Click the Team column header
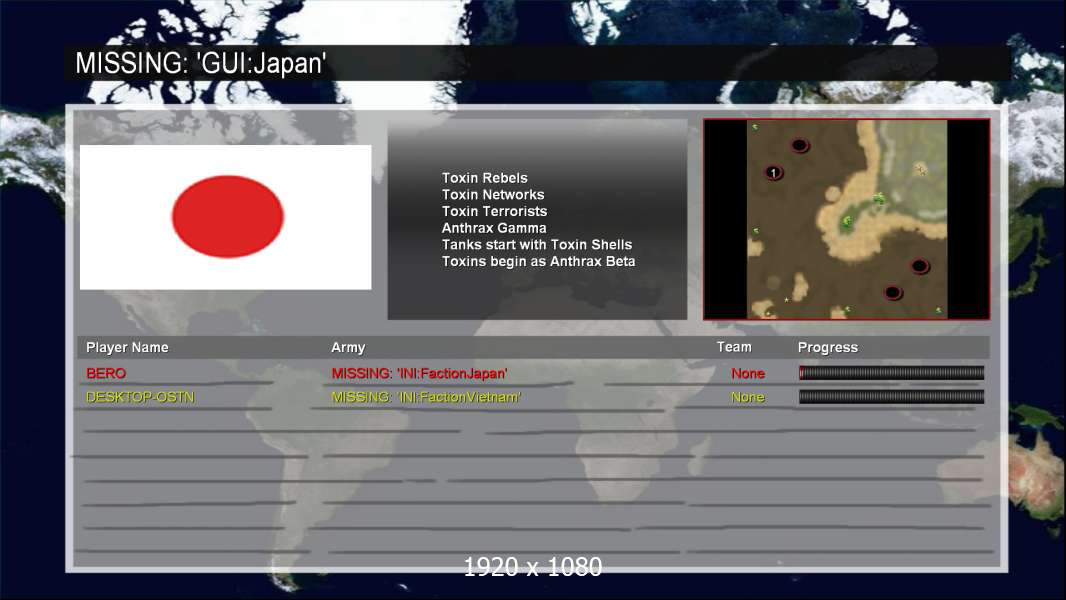Screen dimensions: 1066x600 click(734, 347)
